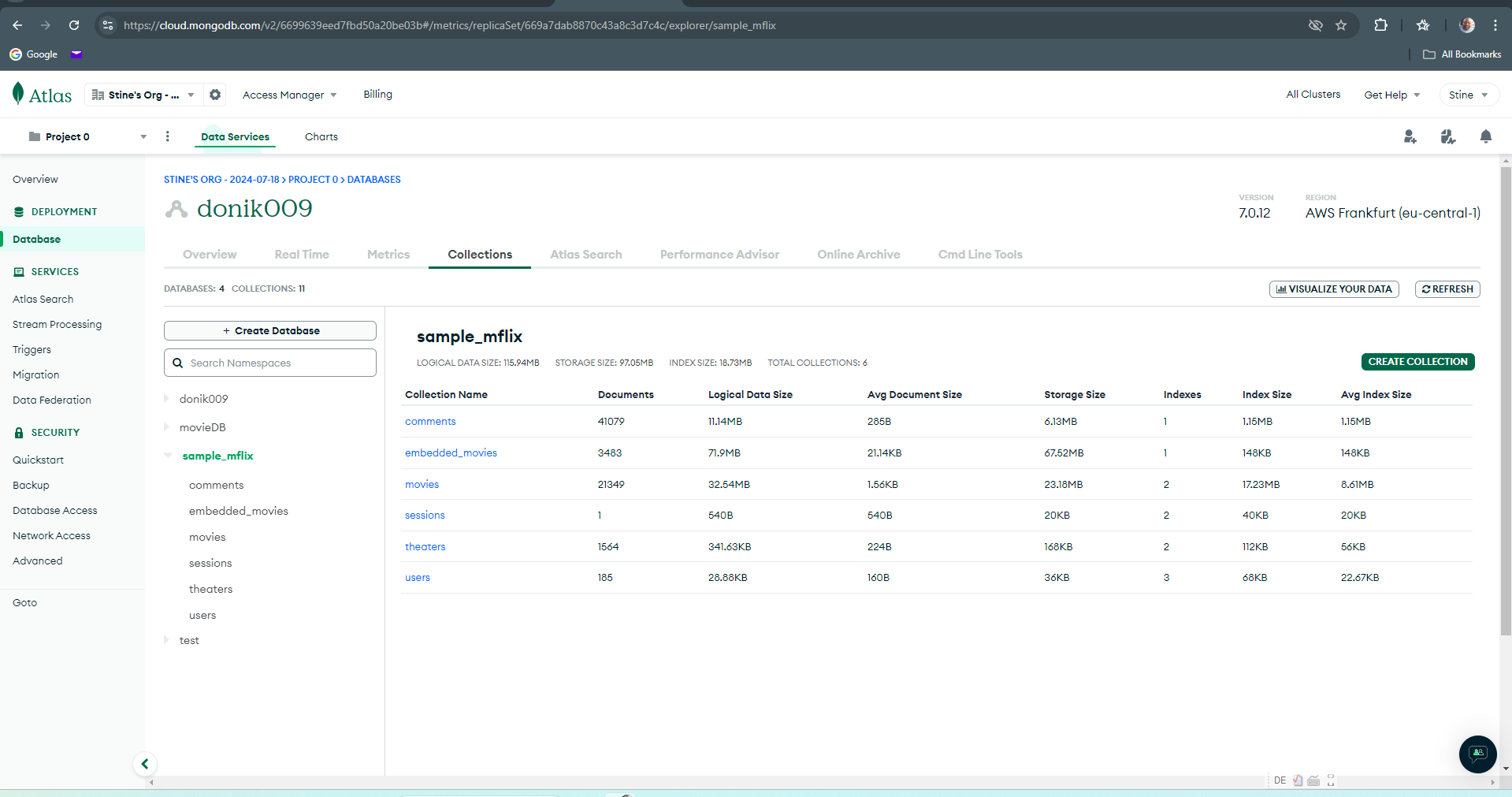Click the vertical page scrollbar

[x=1506, y=402]
